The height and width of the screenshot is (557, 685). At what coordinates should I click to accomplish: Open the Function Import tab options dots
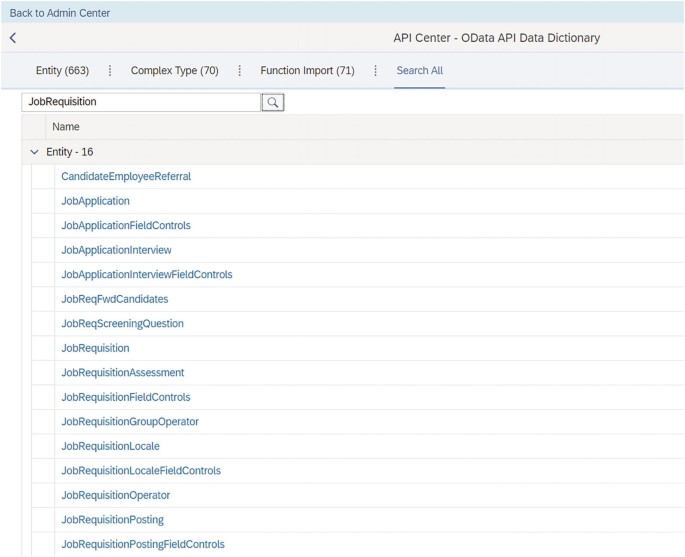(x=376, y=71)
